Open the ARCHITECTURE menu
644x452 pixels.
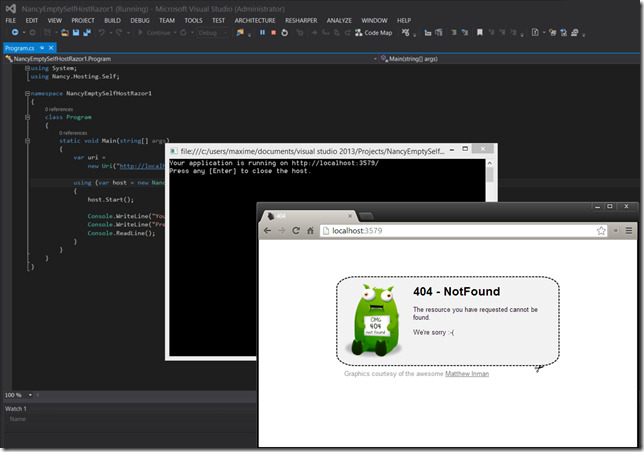pyautogui.click(x=255, y=20)
